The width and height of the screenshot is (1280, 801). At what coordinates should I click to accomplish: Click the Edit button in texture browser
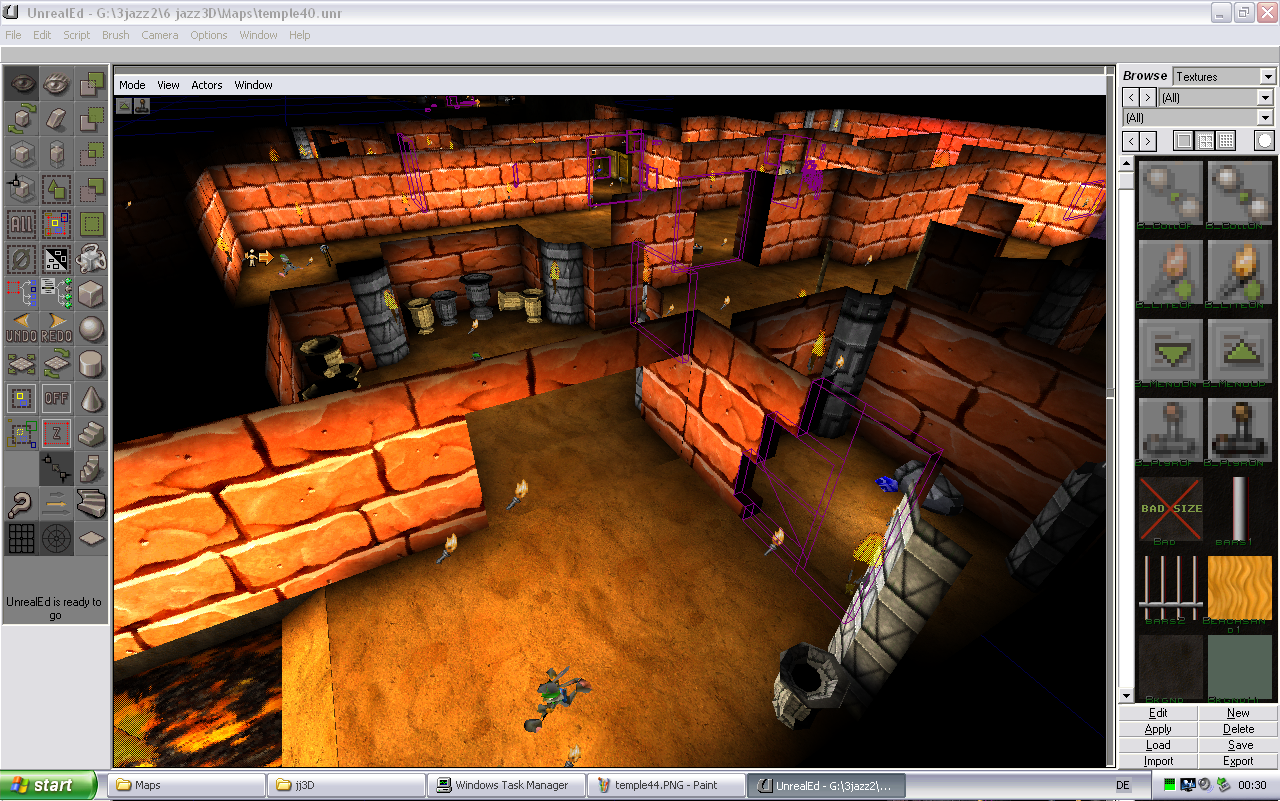point(1158,713)
